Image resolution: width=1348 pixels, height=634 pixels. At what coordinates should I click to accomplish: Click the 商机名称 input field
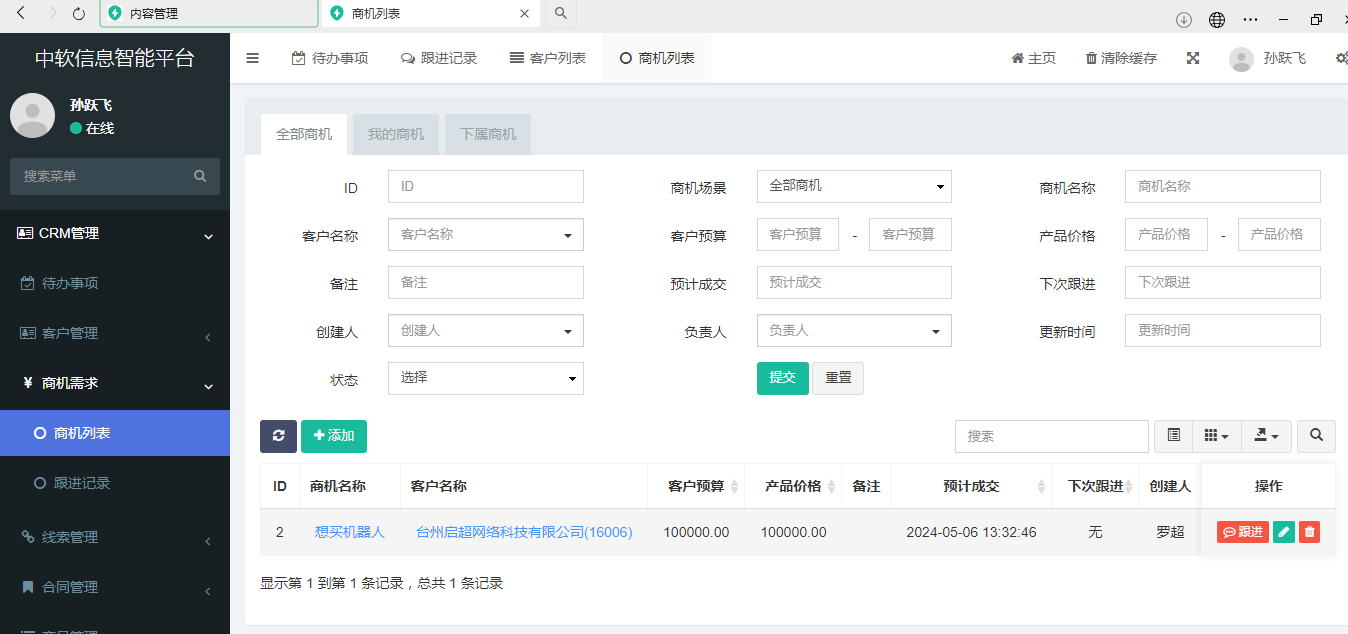coord(1222,186)
